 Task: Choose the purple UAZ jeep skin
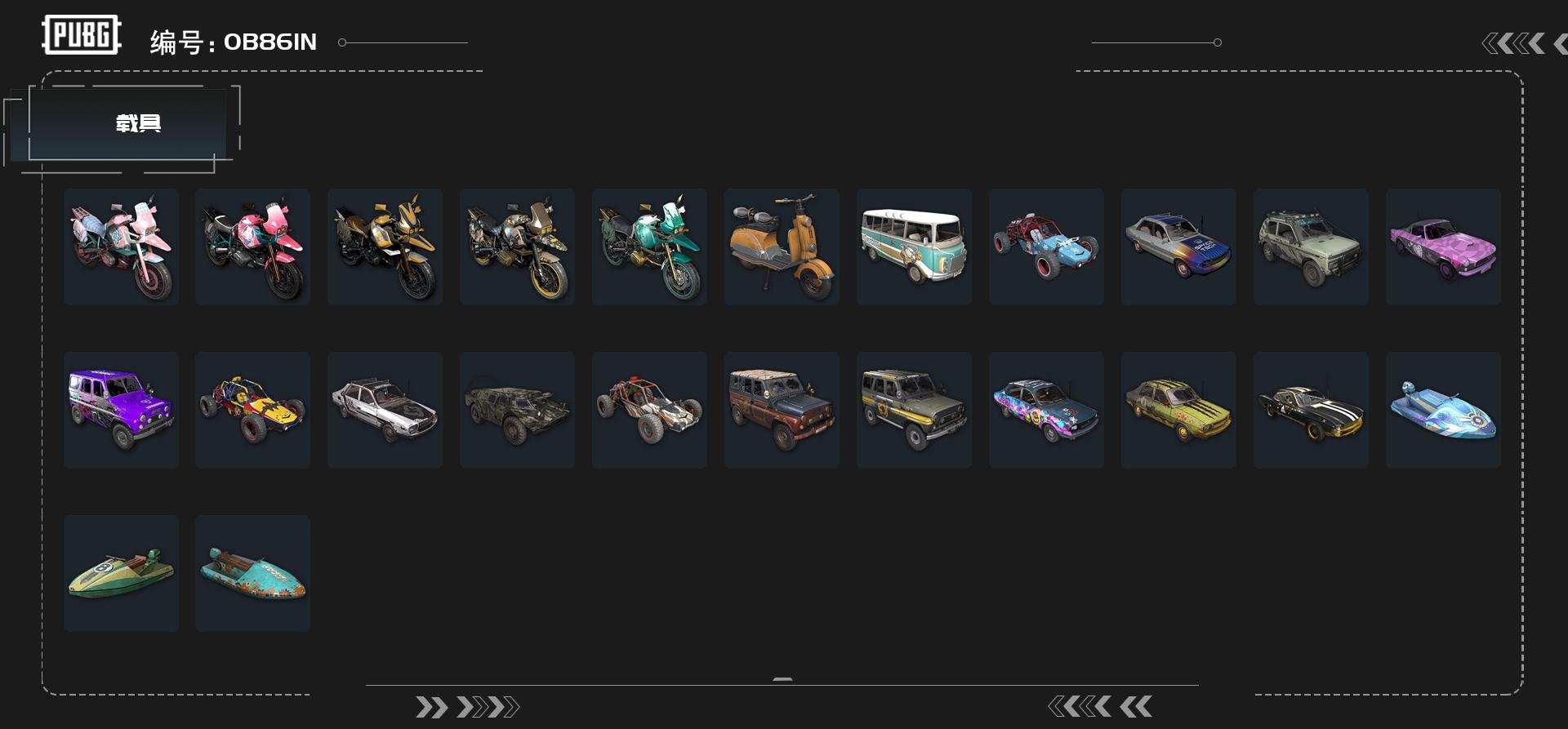[x=121, y=410]
